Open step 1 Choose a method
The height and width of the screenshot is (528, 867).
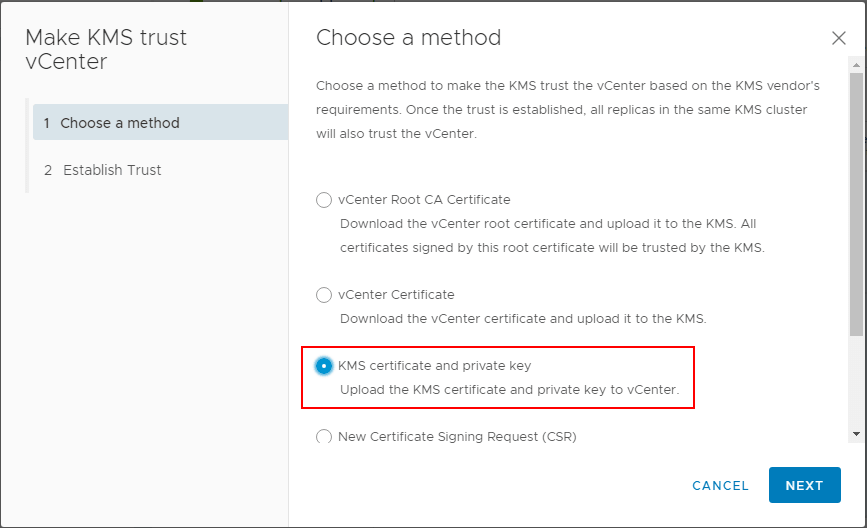click(x=160, y=122)
